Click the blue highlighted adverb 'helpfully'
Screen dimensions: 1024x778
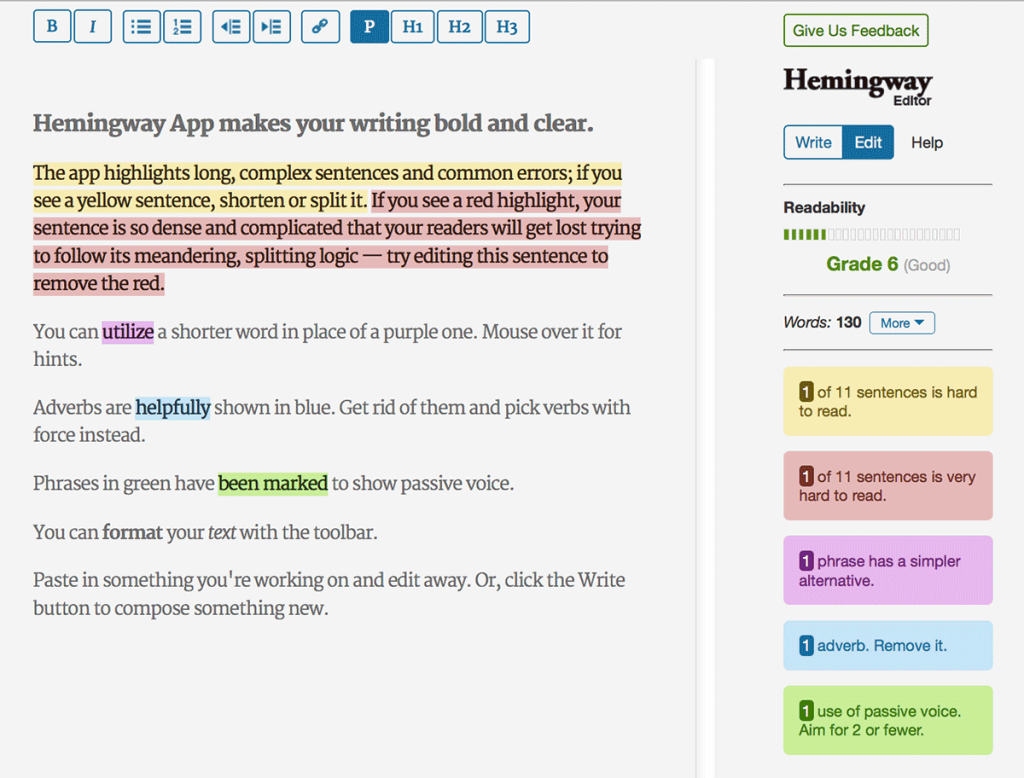(x=173, y=407)
